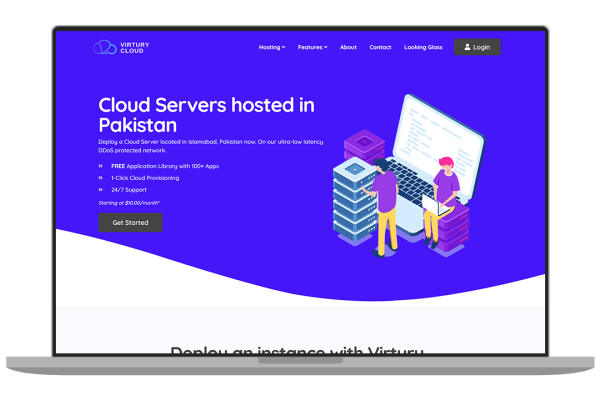Click the double-arrow bullet beside 1-Click Cloud Provisioning
The image size is (600, 400).
click(101, 178)
